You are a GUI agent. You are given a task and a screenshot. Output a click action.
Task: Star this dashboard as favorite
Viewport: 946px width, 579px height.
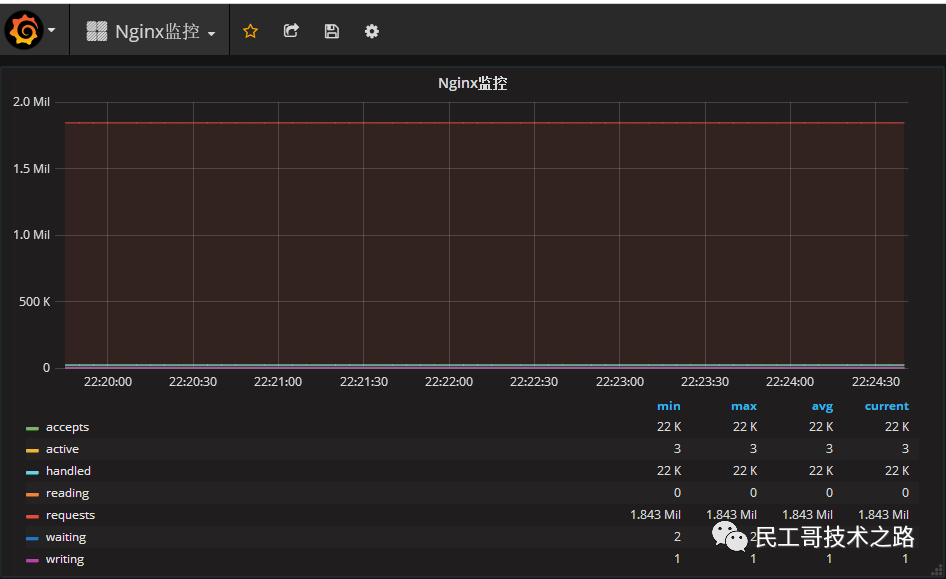pyautogui.click(x=250, y=31)
